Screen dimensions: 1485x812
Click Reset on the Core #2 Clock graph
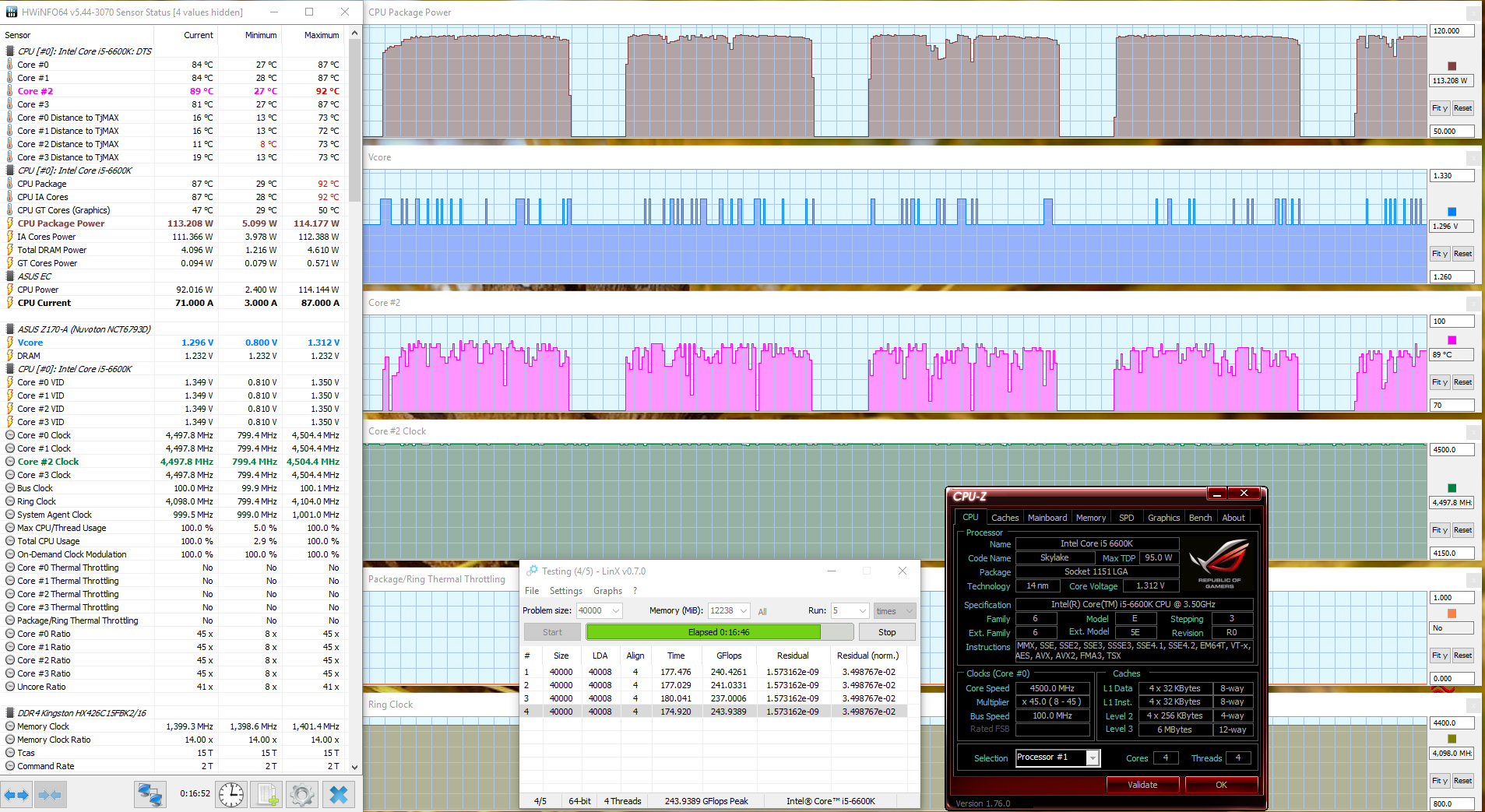[1463, 530]
